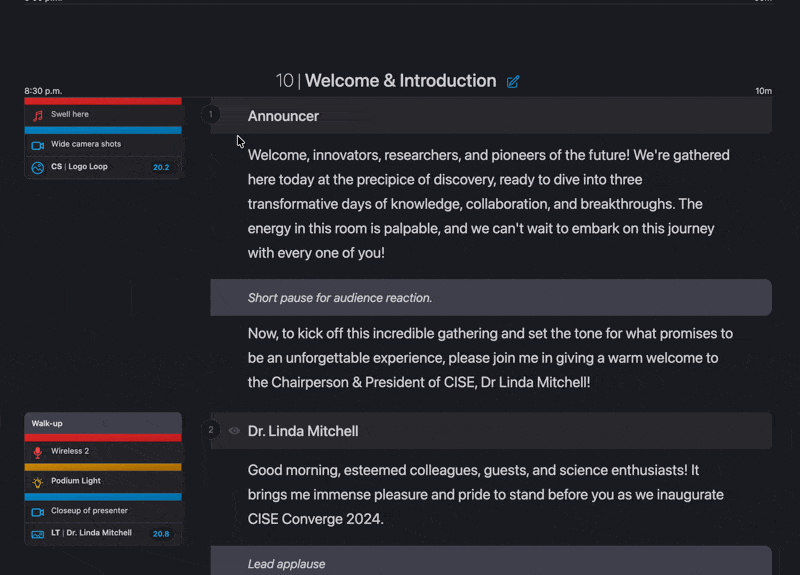Click the red color bar above Wireless 2
Screen dimensions: 800x575
pos(102,437)
